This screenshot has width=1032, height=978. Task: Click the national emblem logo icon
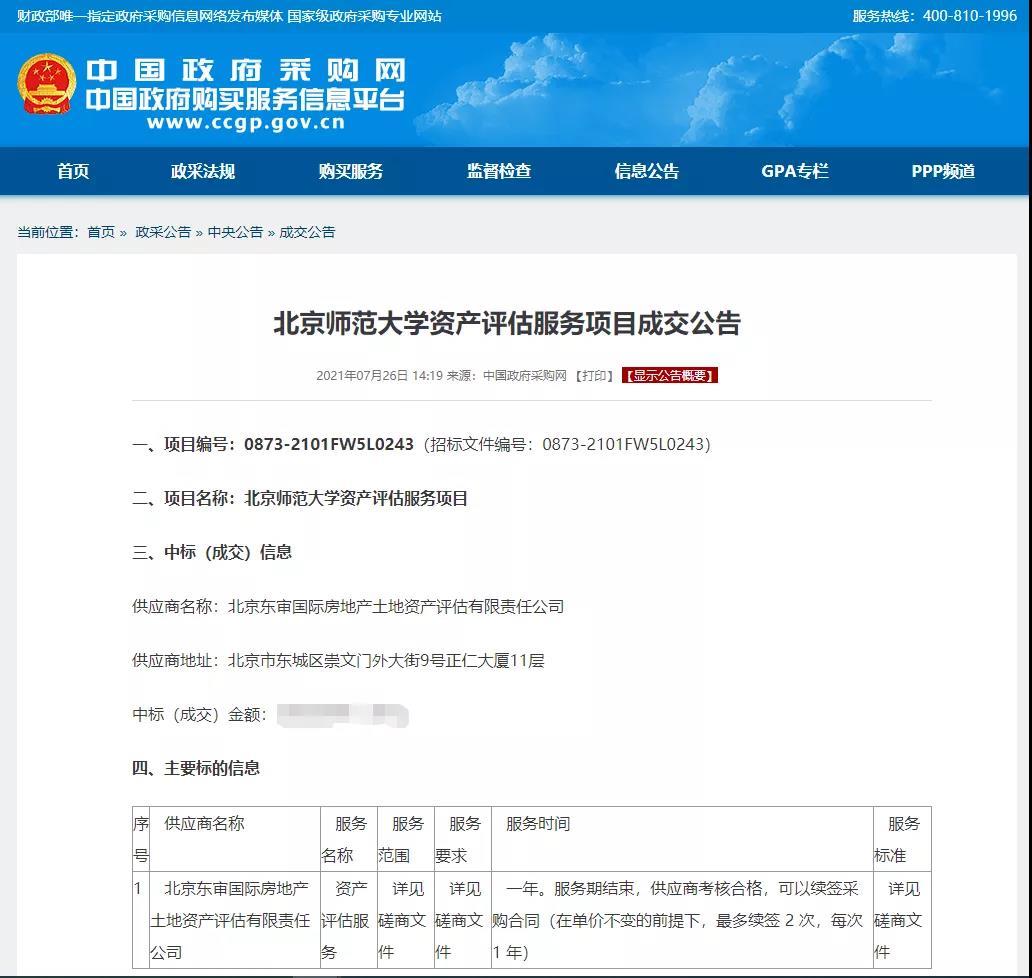[46, 84]
